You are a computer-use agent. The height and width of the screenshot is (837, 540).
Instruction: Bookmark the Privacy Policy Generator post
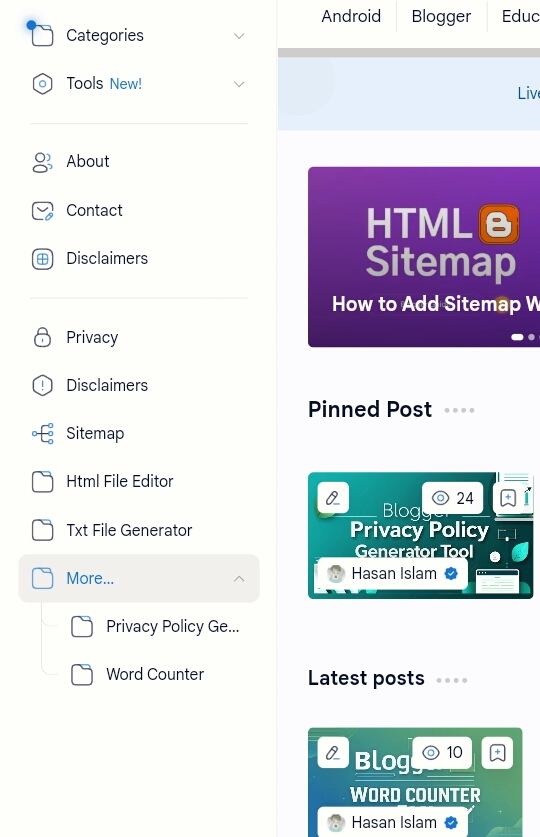click(508, 498)
